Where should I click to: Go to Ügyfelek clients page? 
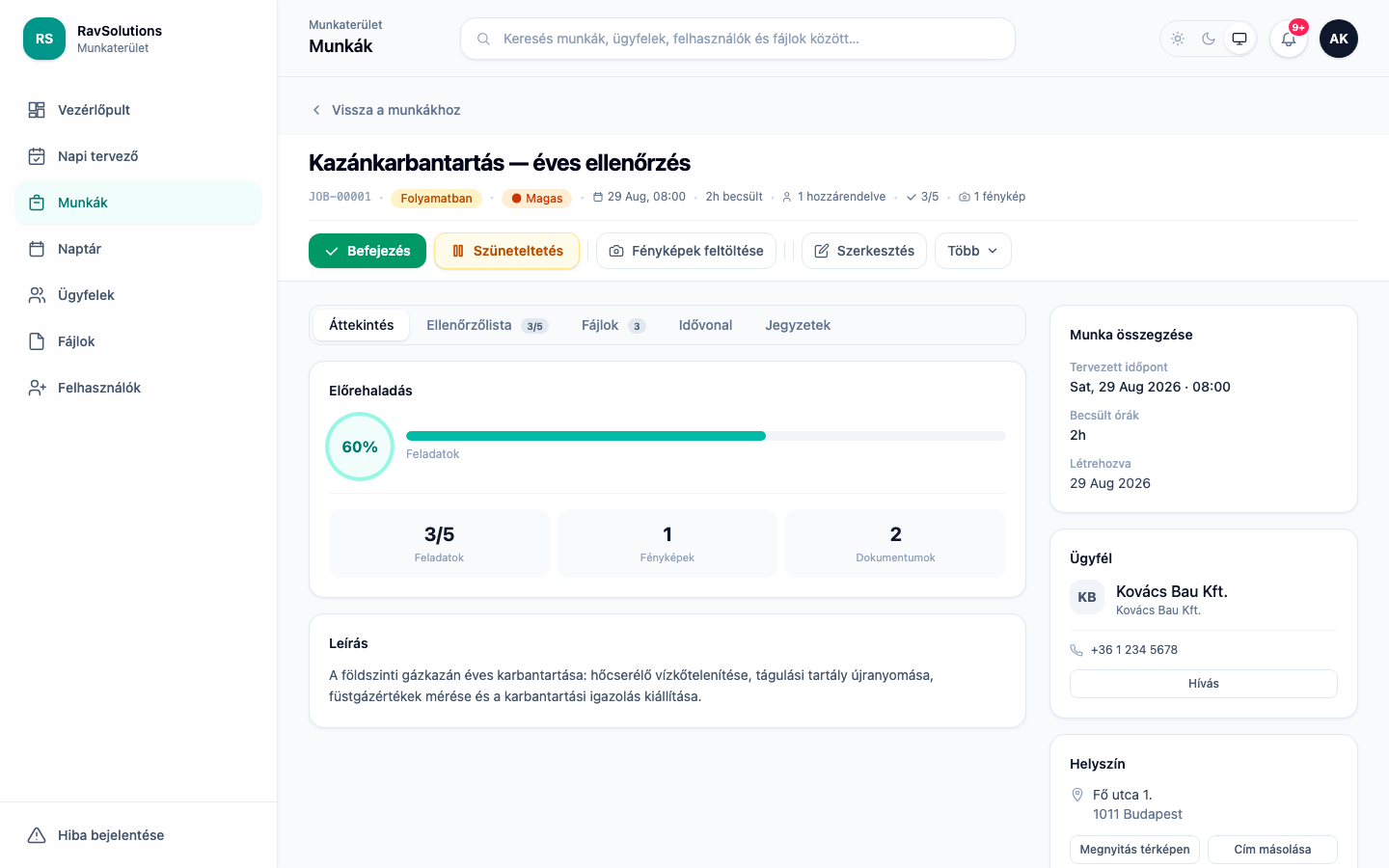[139, 295]
